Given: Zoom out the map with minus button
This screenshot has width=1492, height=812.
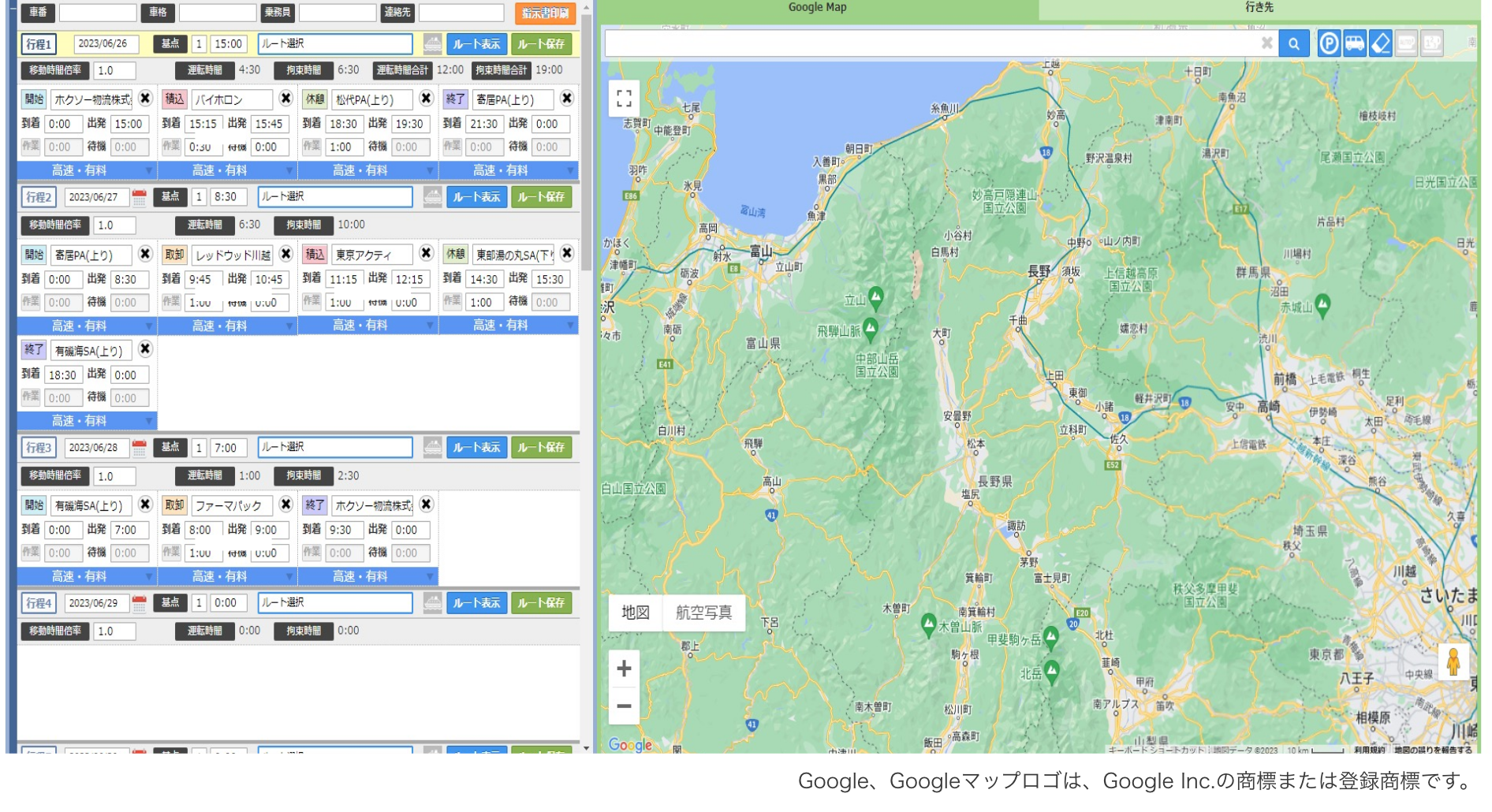Looking at the screenshot, I should pyautogui.click(x=624, y=706).
